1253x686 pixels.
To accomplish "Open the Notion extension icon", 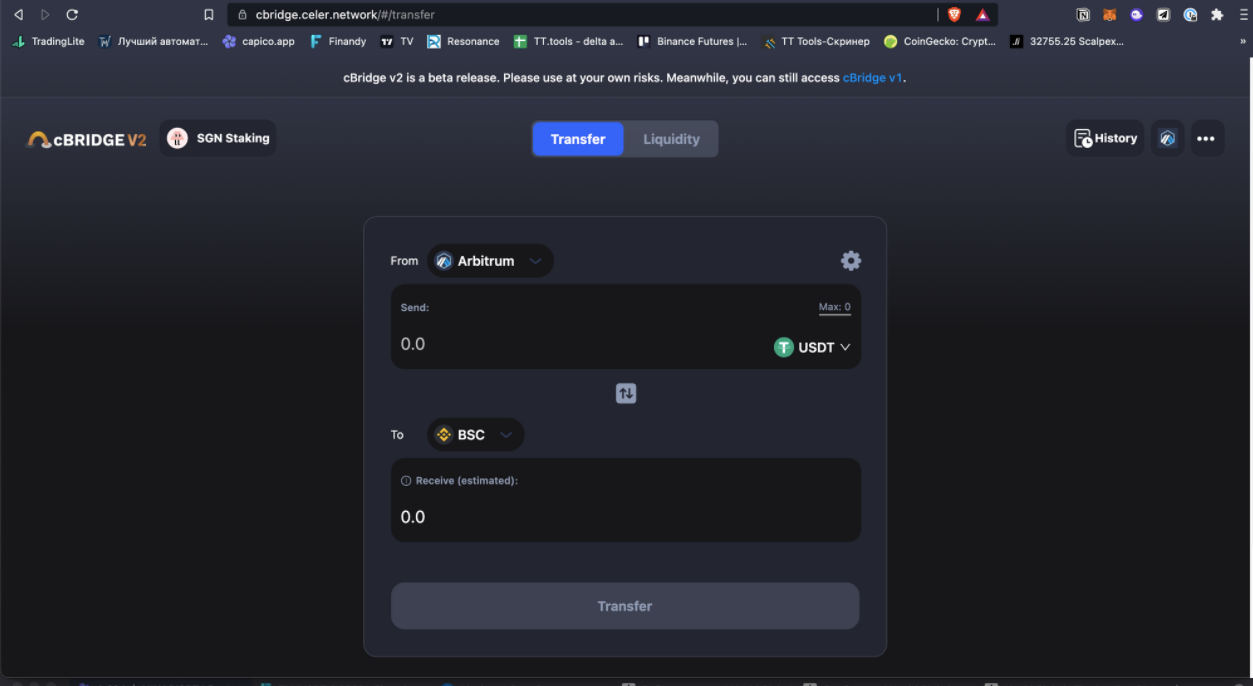I will click(1083, 15).
